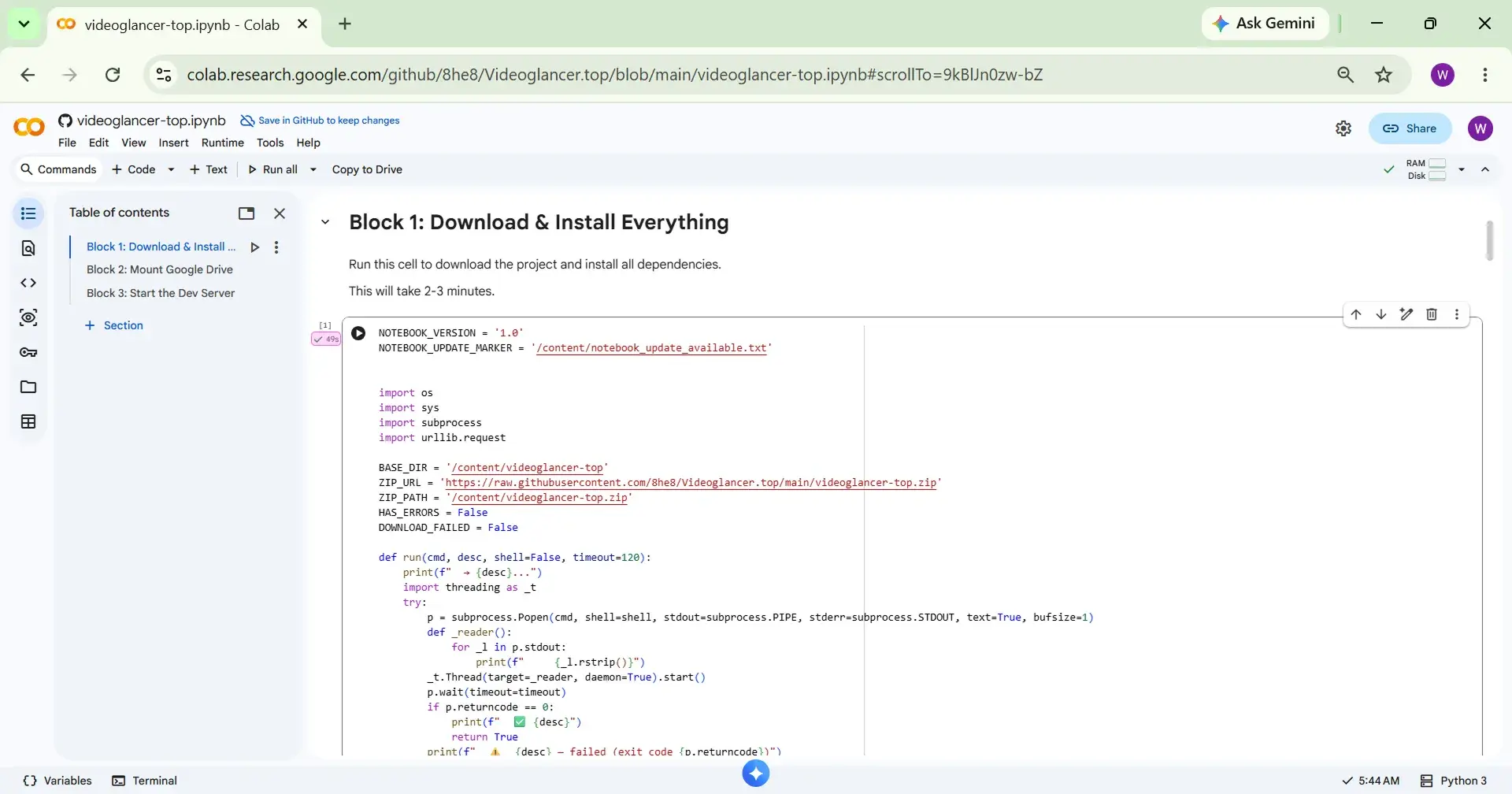1512x794 pixels.
Task: Move the cell up with arrow icon
Action: coord(1356,314)
